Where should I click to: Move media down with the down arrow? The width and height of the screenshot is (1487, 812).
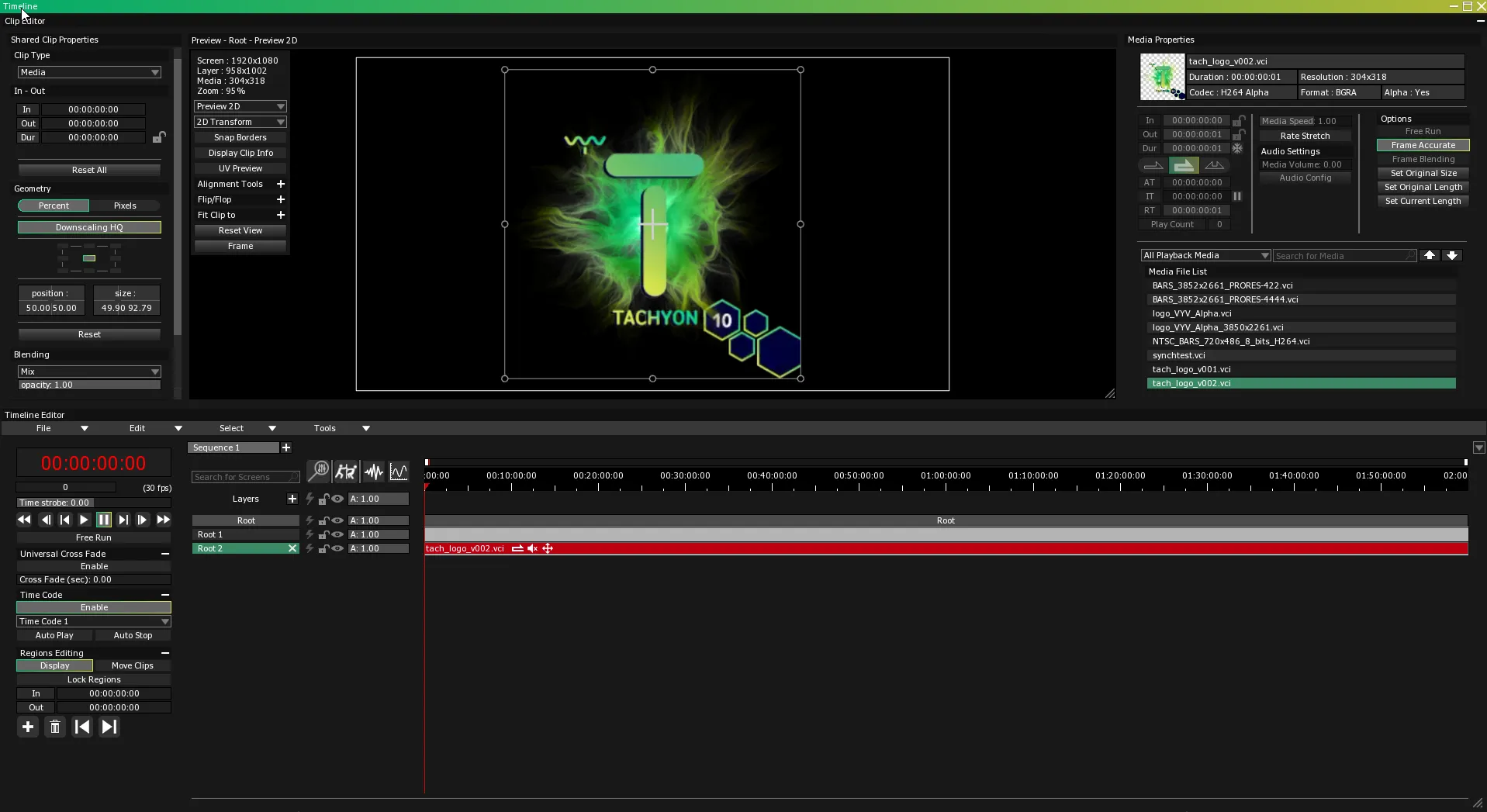click(1452, 255)
